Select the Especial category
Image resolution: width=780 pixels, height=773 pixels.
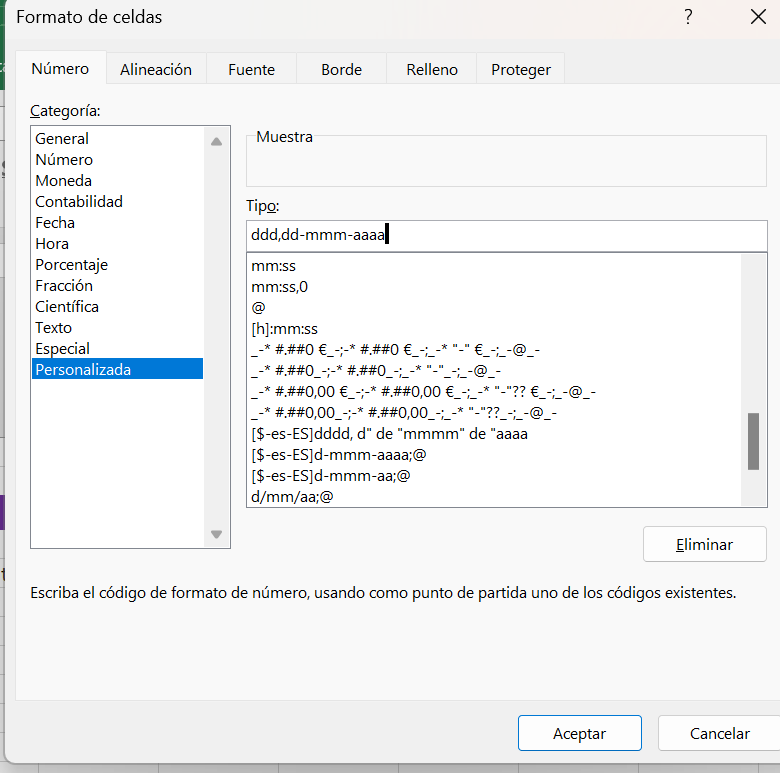(x=117, y=349)
